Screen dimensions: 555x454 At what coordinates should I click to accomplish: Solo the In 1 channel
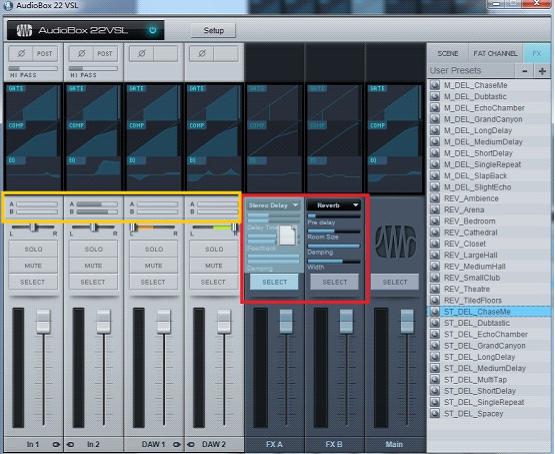click(33, 249)
